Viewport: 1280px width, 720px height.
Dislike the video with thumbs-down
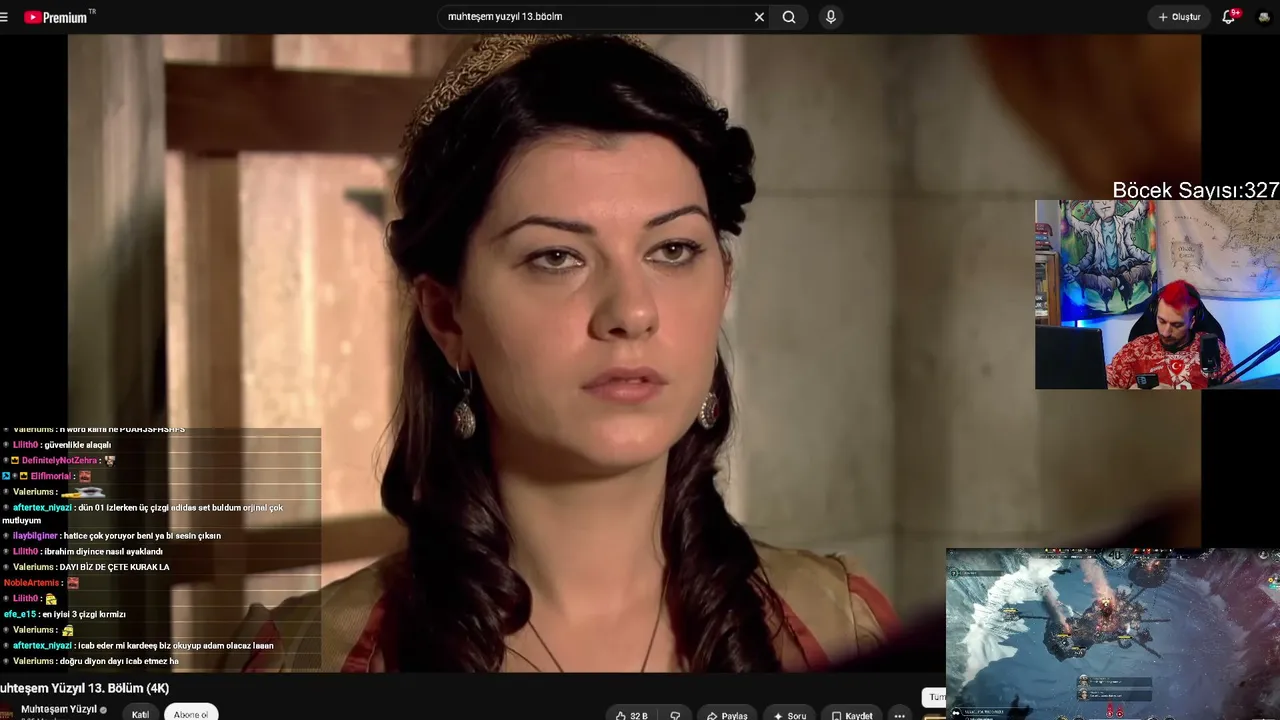click(x=676, y=715)
